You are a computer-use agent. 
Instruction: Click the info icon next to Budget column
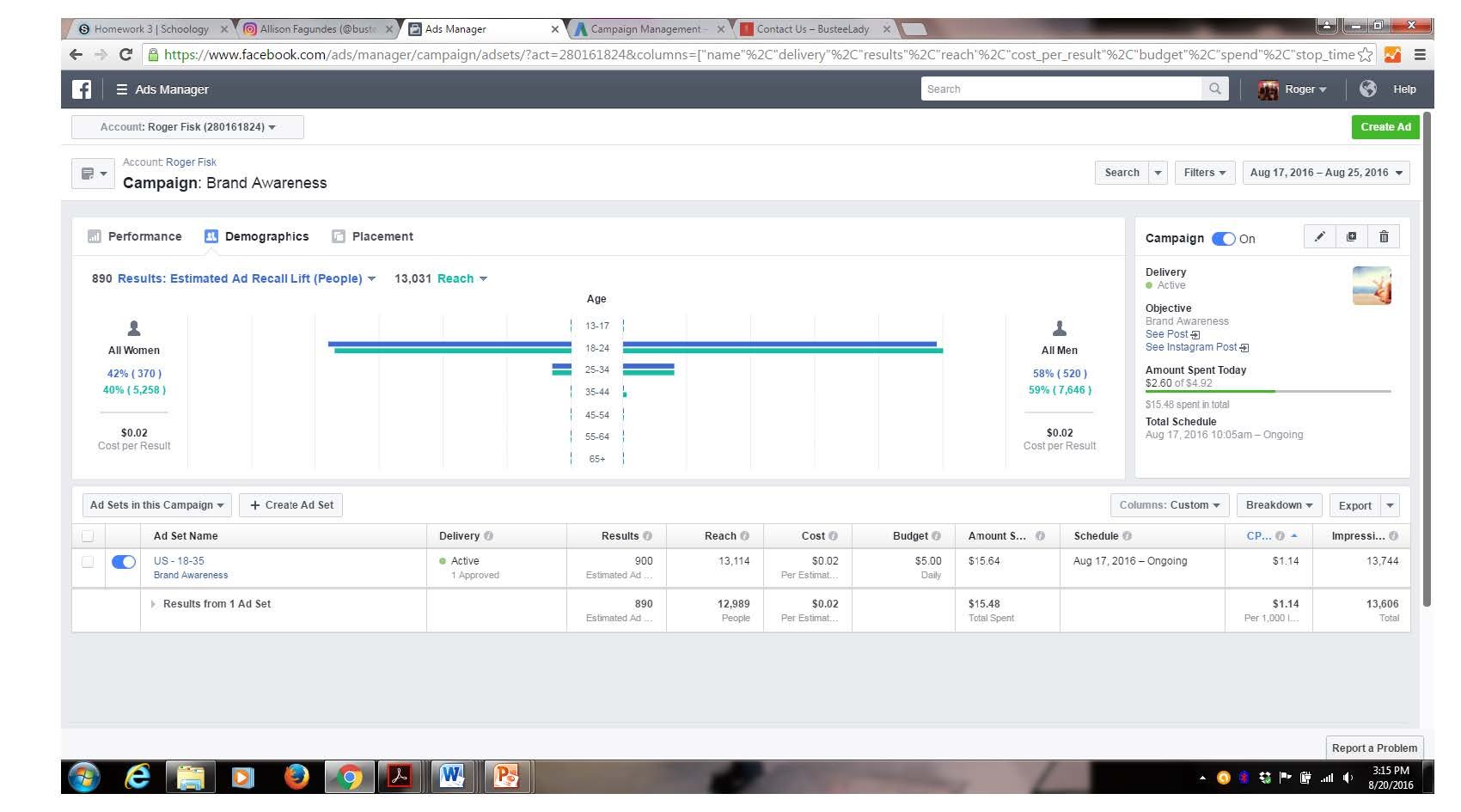(936, 536)
